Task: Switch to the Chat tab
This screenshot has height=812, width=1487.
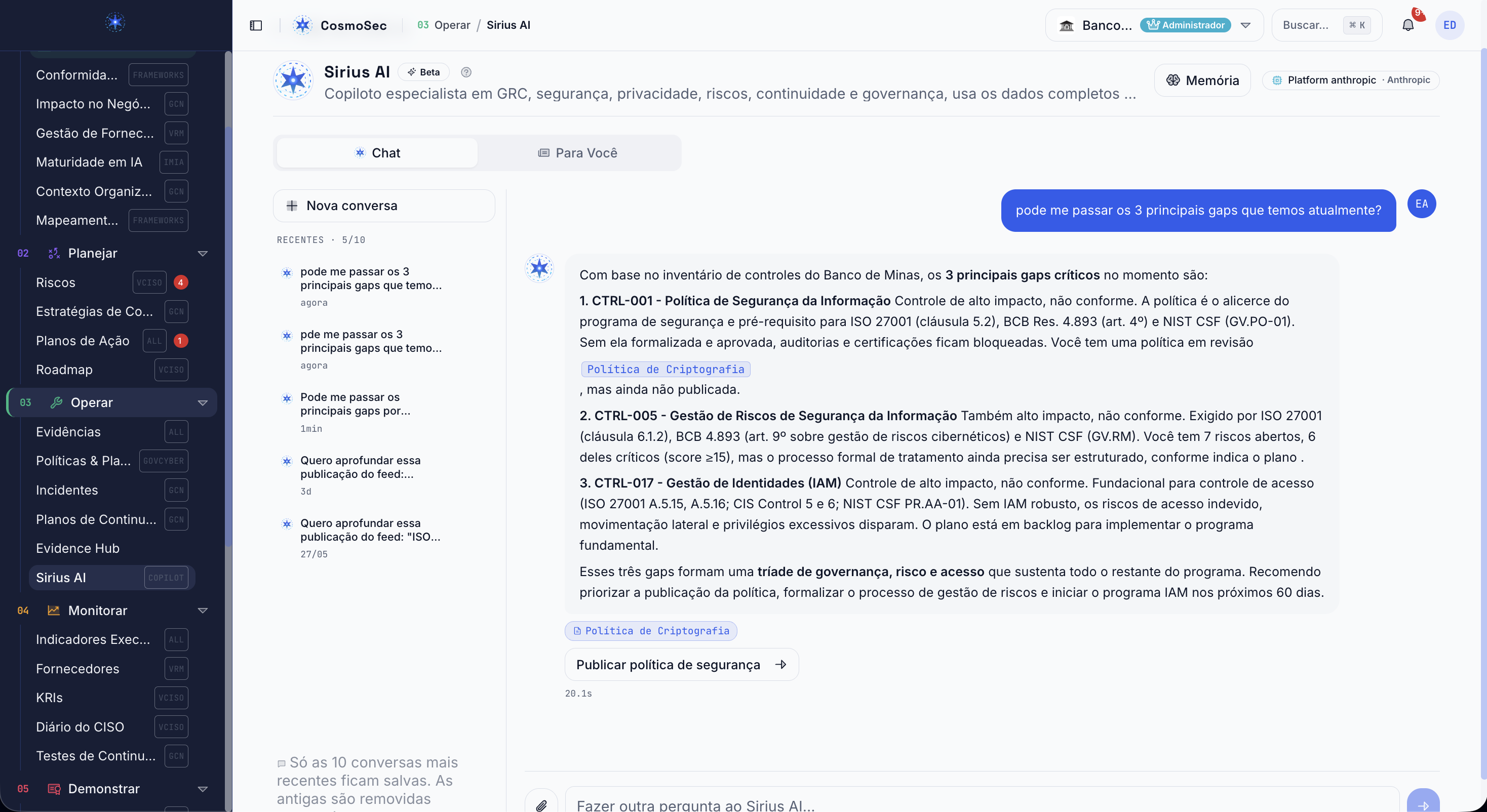Action: [x=377, y=153]
